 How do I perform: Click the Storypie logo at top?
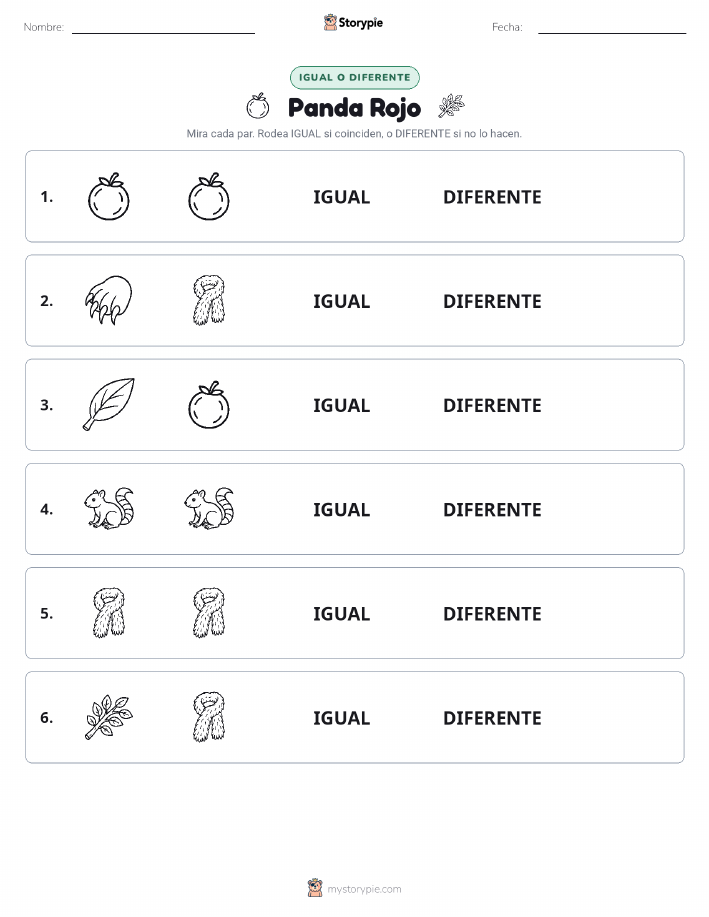353,23
